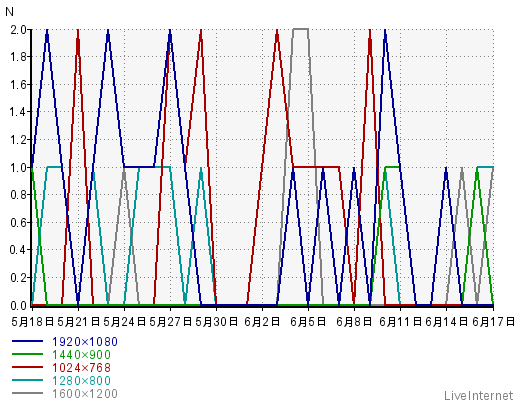The width and height of the screenshot is (520, 405).
Task: Click the 5月18日 x-axis date label
Action: click(33, 322)
